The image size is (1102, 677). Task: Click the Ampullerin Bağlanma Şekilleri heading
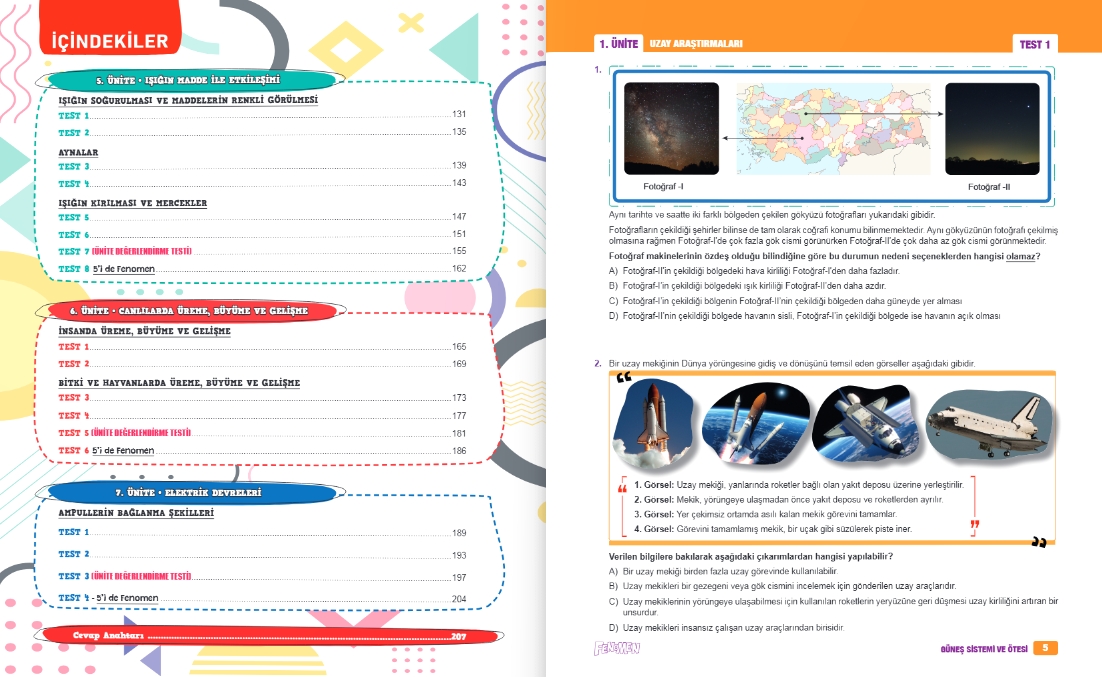point(136,512)
